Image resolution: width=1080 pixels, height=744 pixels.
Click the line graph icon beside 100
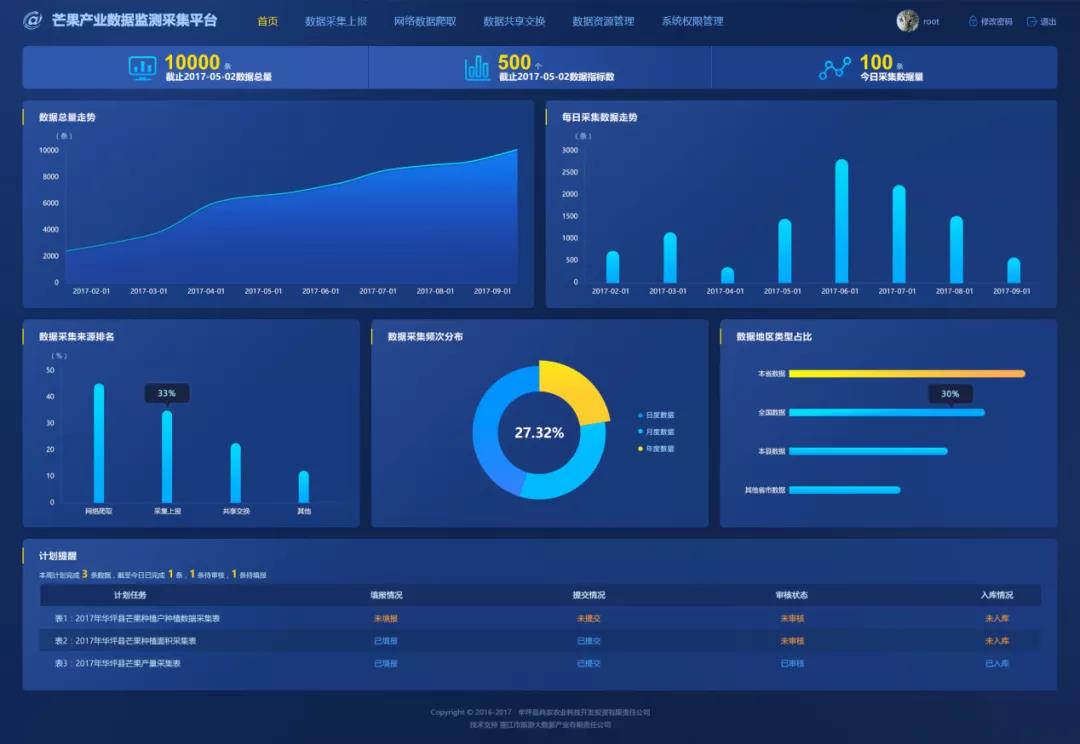[835, 68]
